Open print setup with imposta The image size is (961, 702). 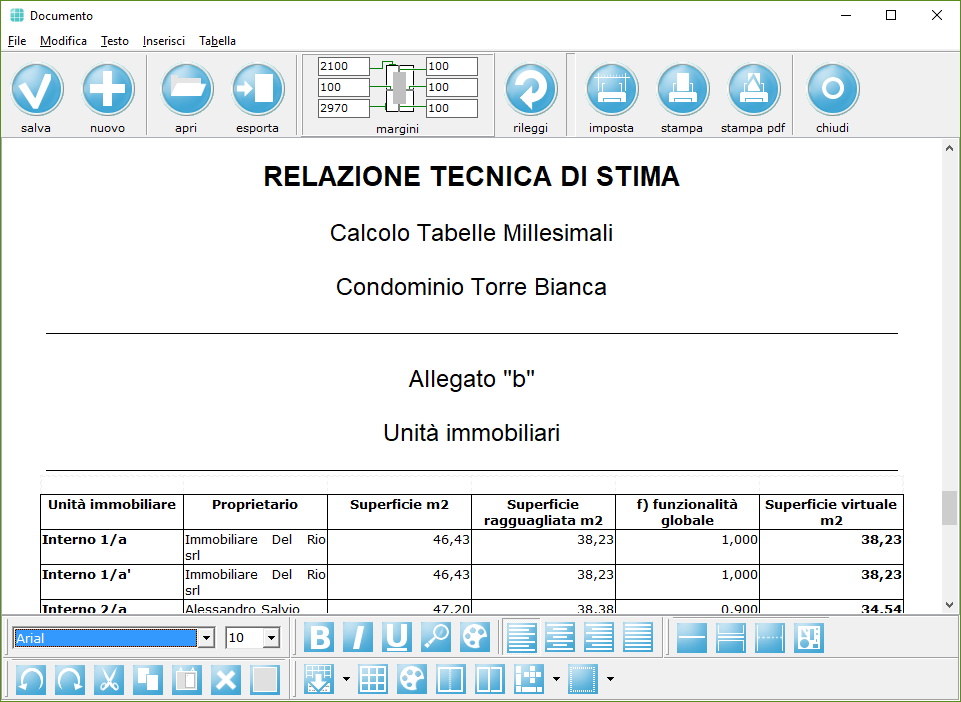point(611,90)
